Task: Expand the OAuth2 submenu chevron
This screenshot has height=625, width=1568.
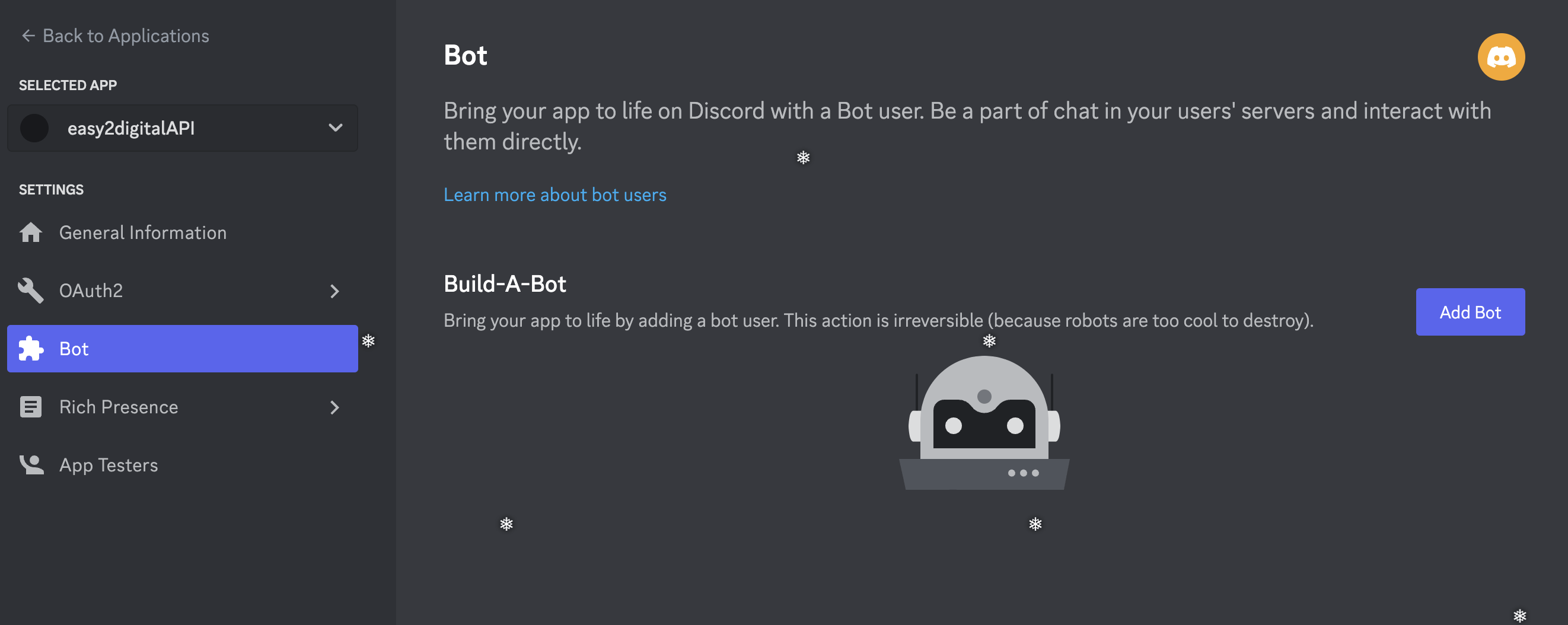Action: [x=334, y=291]
